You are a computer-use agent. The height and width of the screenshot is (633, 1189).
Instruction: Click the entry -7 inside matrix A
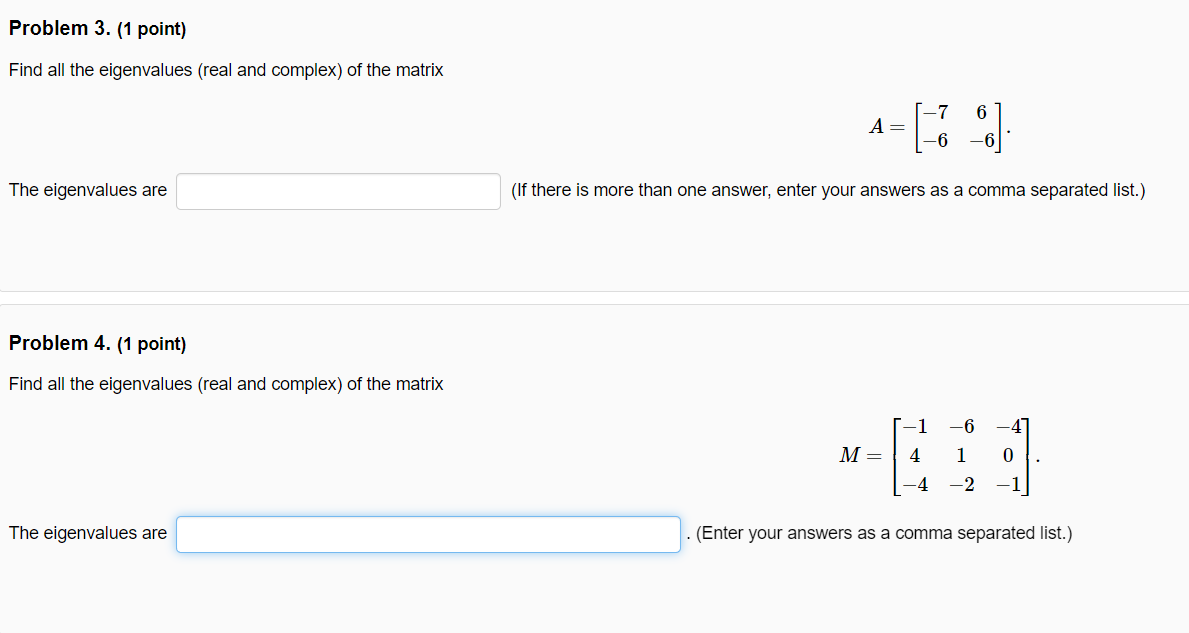click(x=932, y=114)
